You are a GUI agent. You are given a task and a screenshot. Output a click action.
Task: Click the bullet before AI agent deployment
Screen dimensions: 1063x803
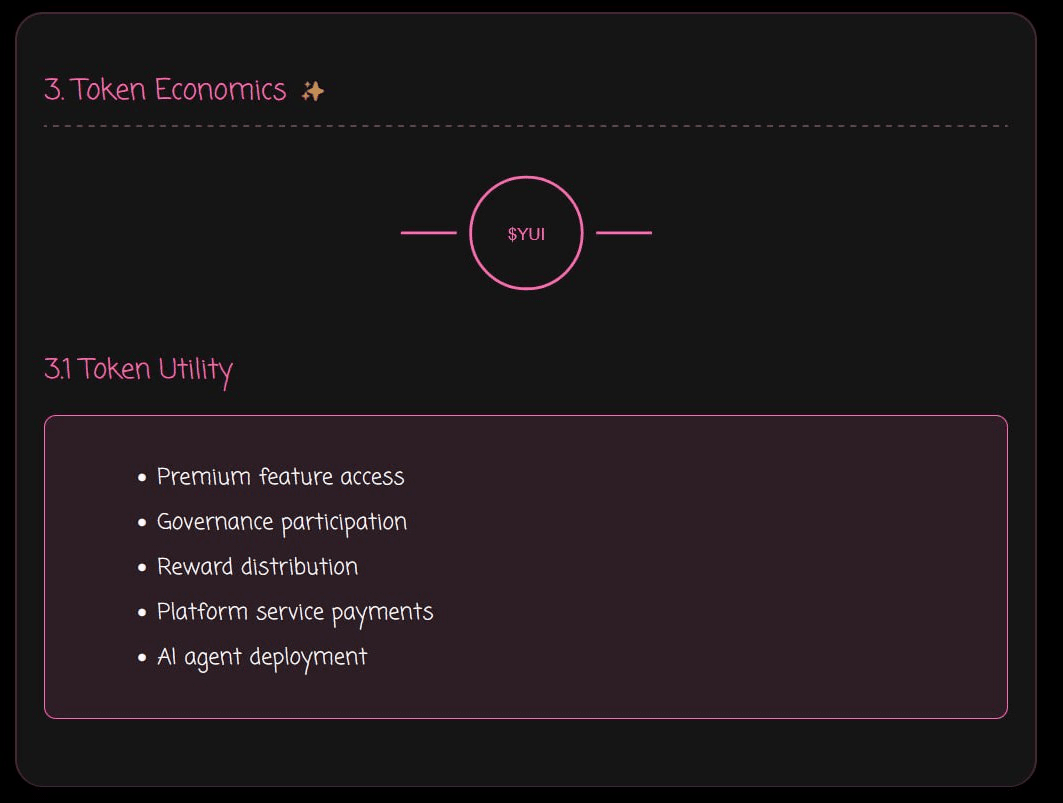(143, 658)
